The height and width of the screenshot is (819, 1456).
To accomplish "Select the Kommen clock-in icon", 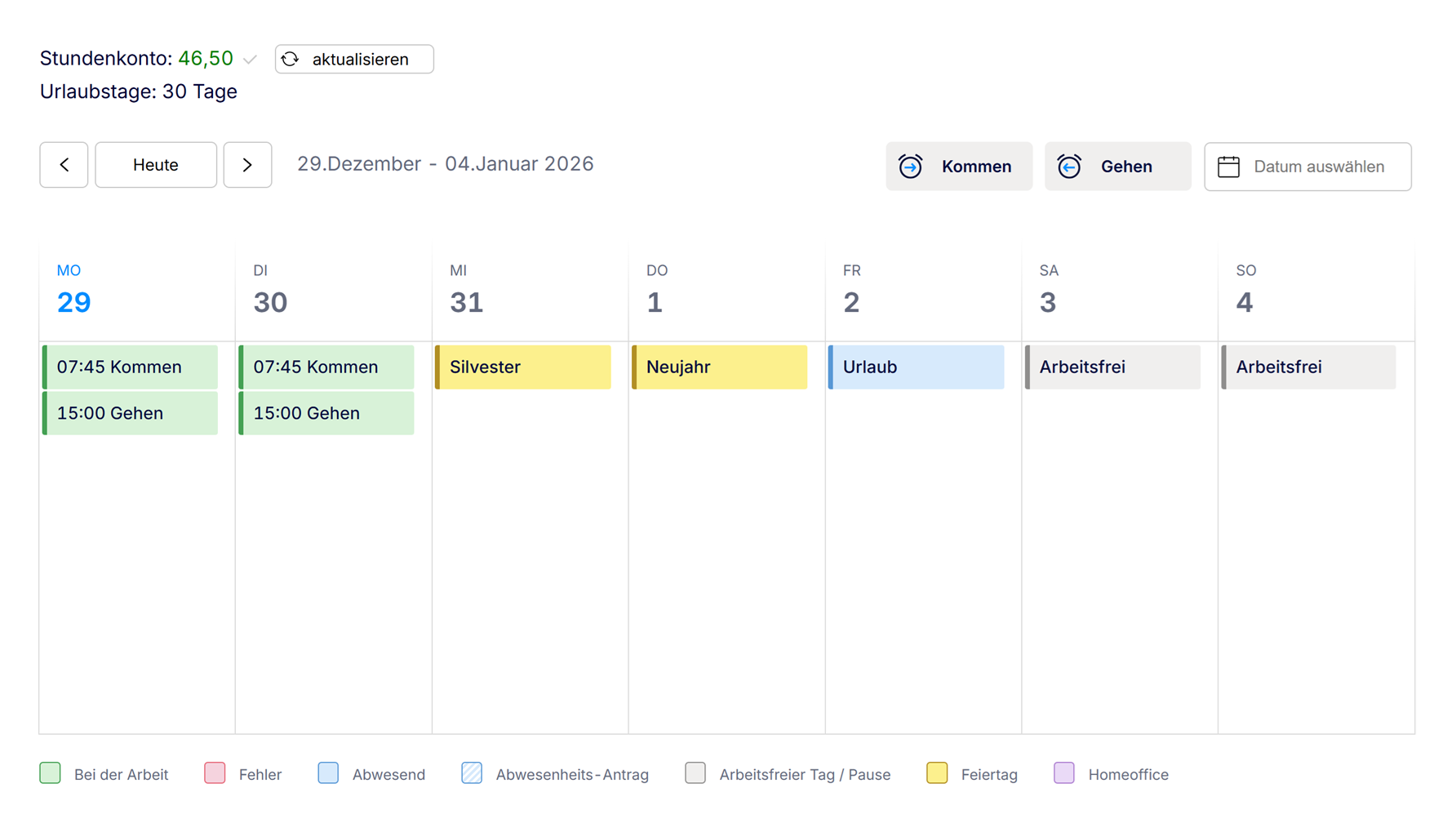I will click(x=912, y=166).
